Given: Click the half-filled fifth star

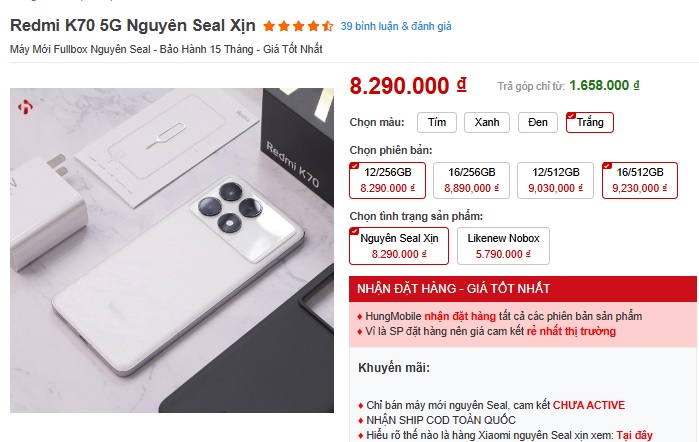Looking at the screenshot, I should tap(328, 26).
